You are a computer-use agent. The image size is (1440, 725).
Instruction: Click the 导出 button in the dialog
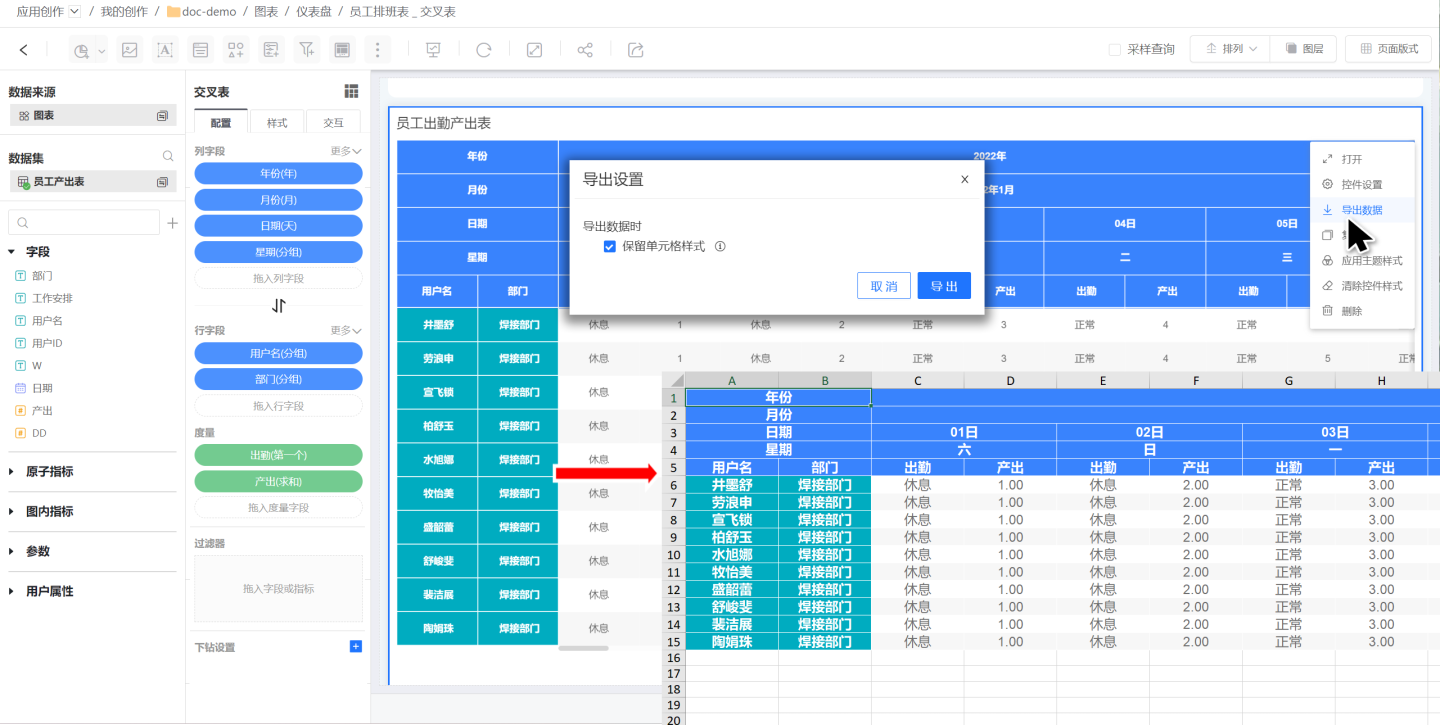coord(944,286)
